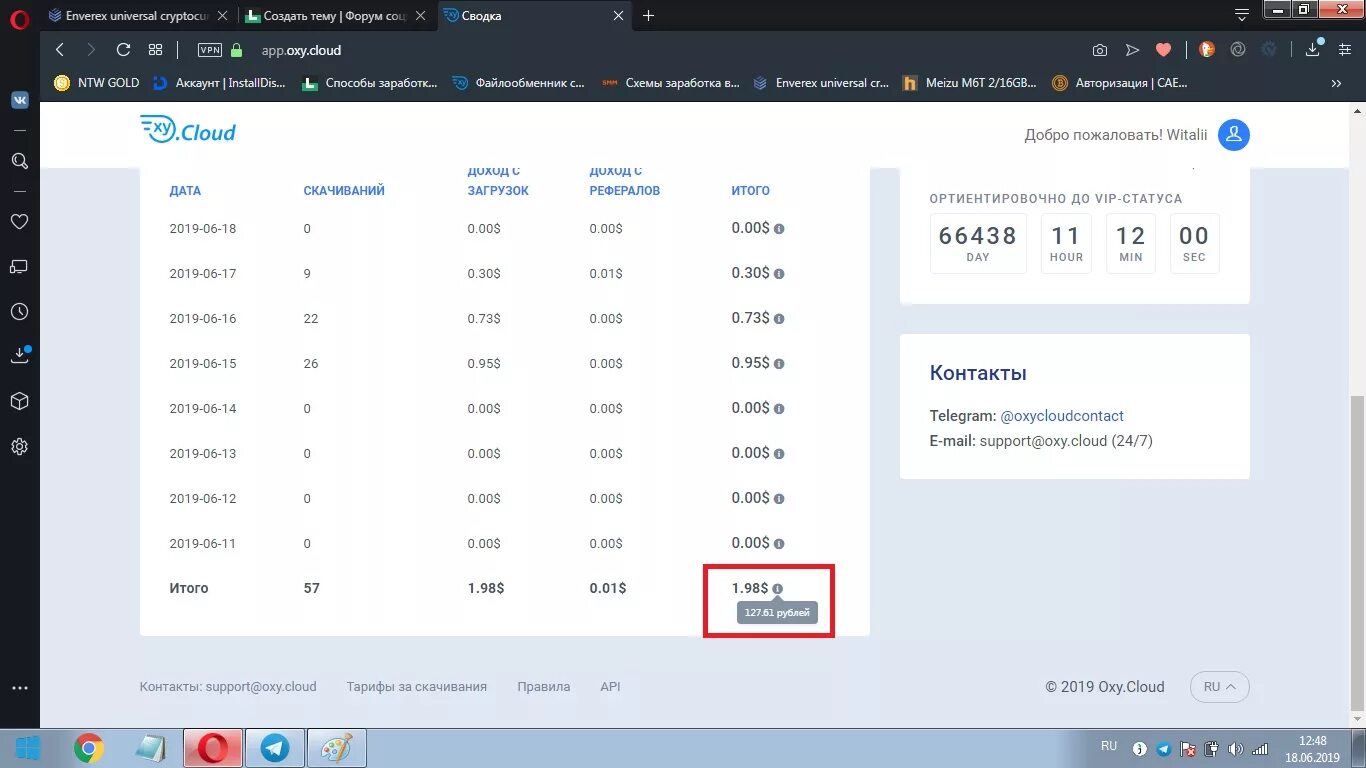Open extensions cube icon in sidebar
1366x768 pixels.
pyautogui.click(x=19, y=401)
